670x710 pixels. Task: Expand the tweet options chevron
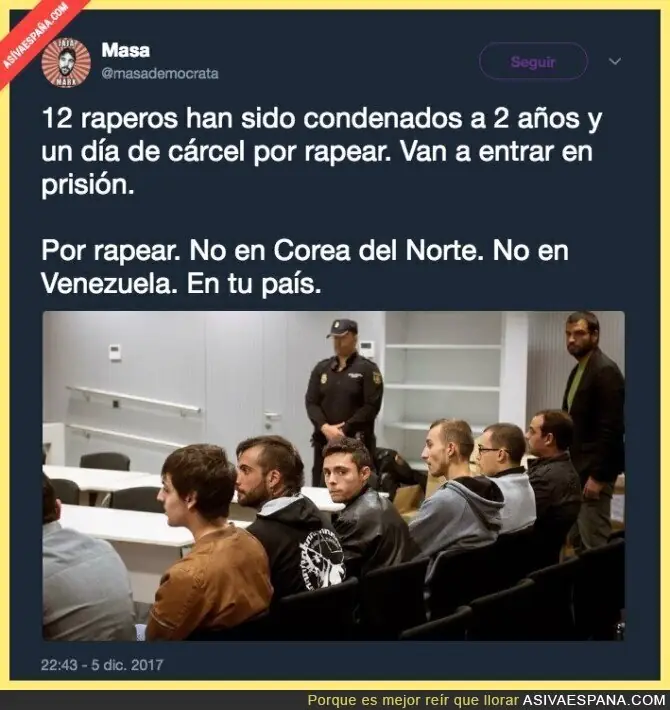pos(614,61)
